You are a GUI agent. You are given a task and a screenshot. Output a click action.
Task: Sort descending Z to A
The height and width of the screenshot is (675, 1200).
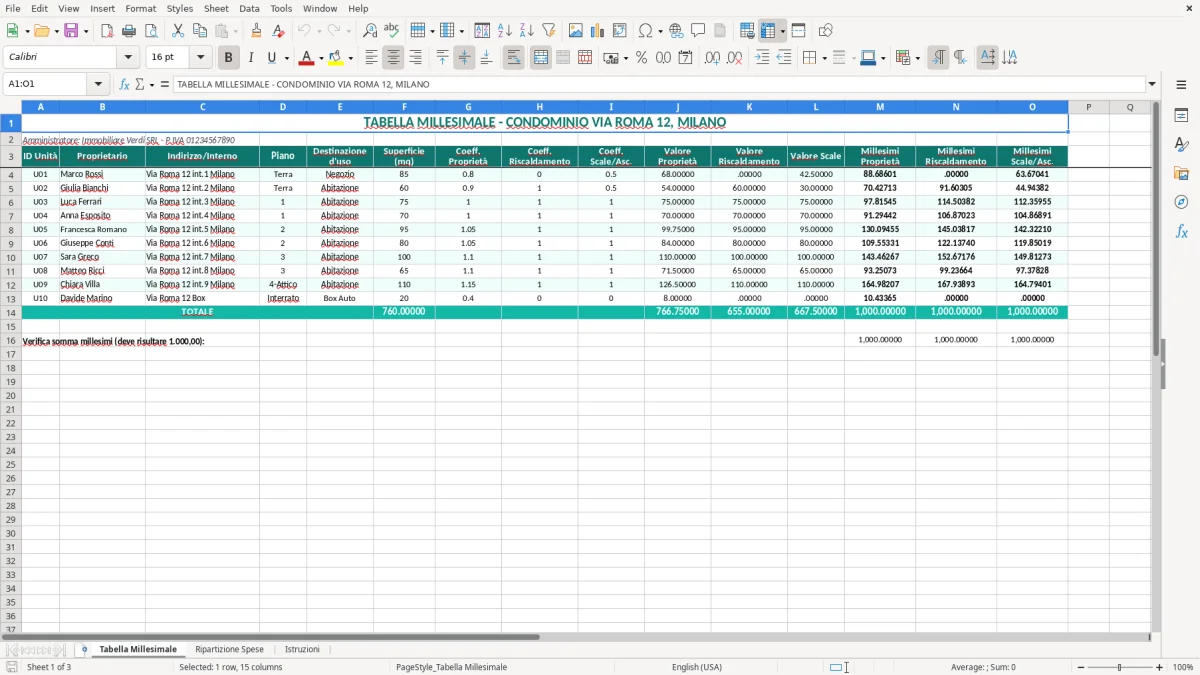click(527, 31)
